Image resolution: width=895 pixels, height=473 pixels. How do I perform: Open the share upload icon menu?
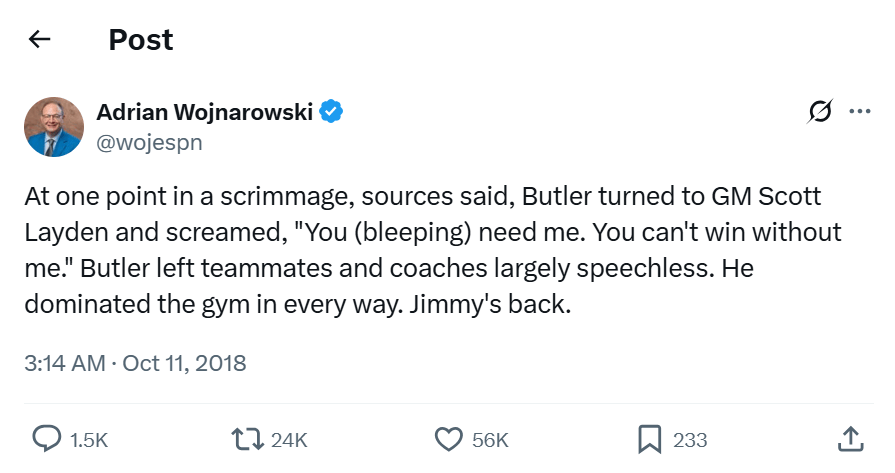click(x=850, y=439)
